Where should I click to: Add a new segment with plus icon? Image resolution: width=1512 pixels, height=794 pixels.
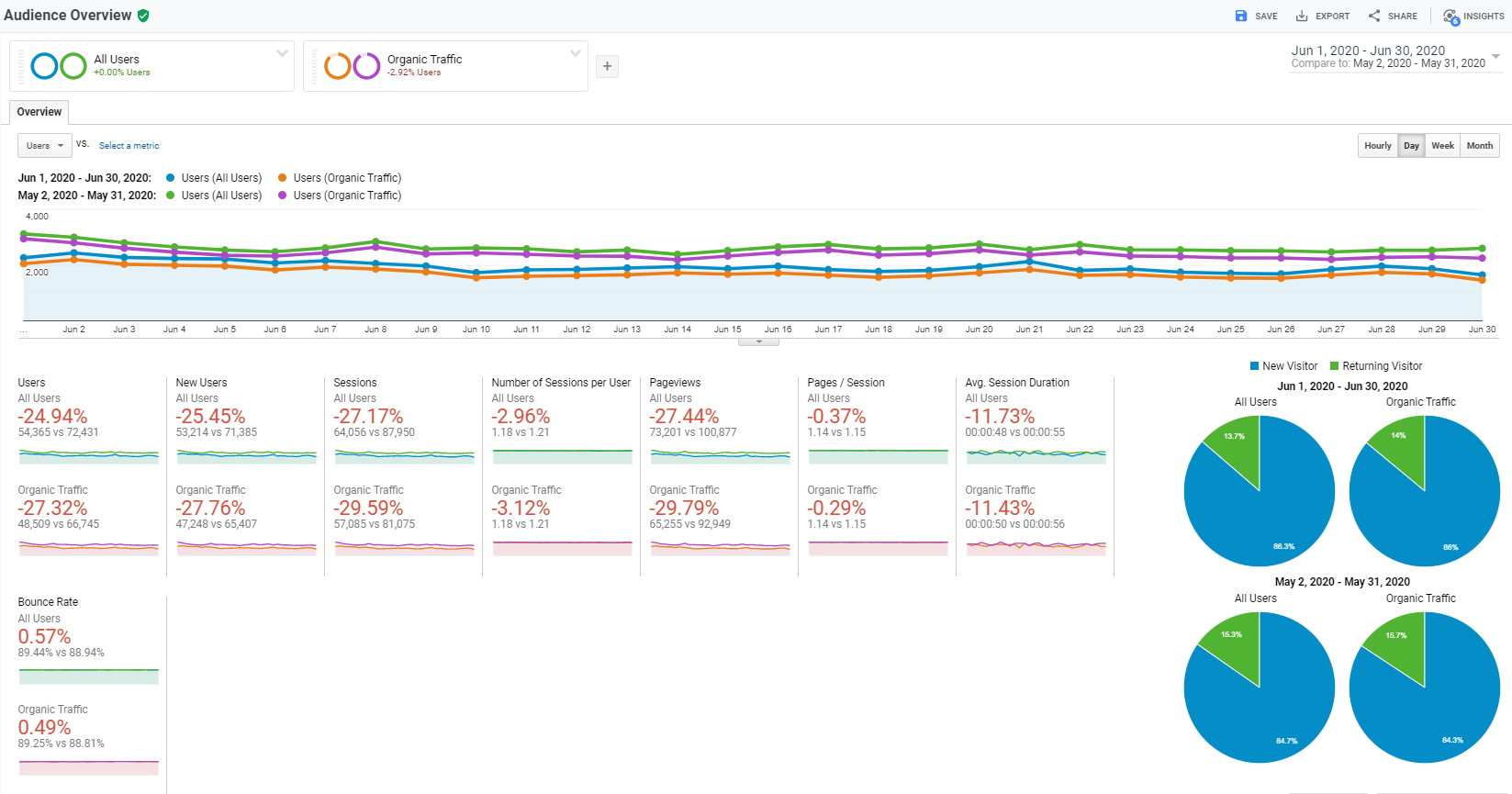(607, 66)
